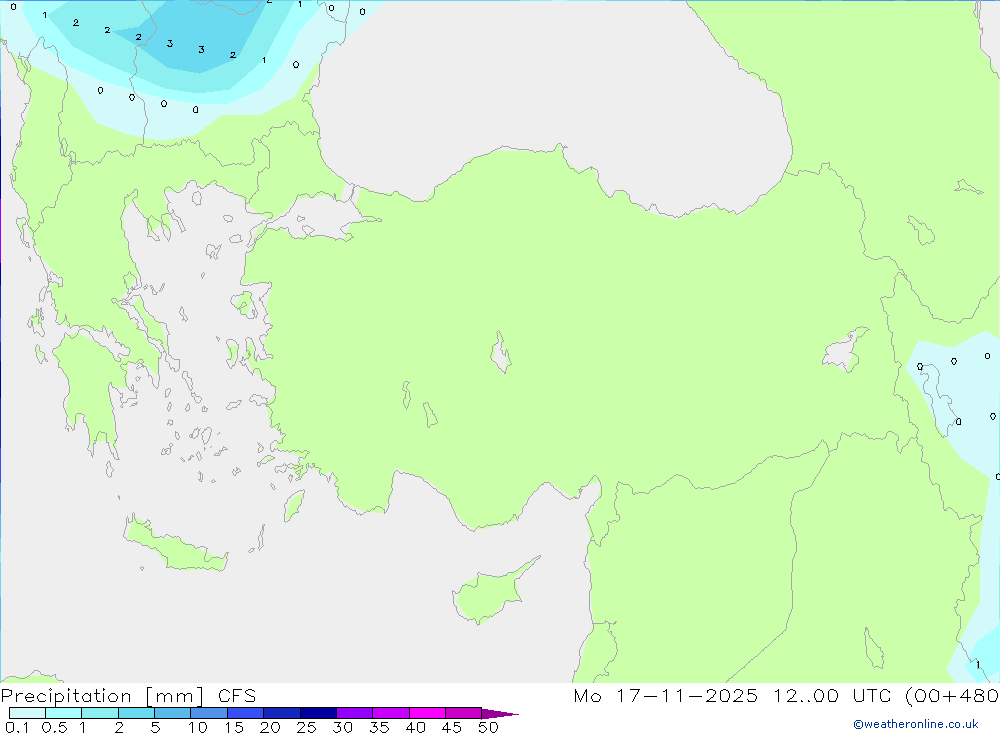
Task: Click the 0.5–1 mm legend color box
Action: pos(63,713)
